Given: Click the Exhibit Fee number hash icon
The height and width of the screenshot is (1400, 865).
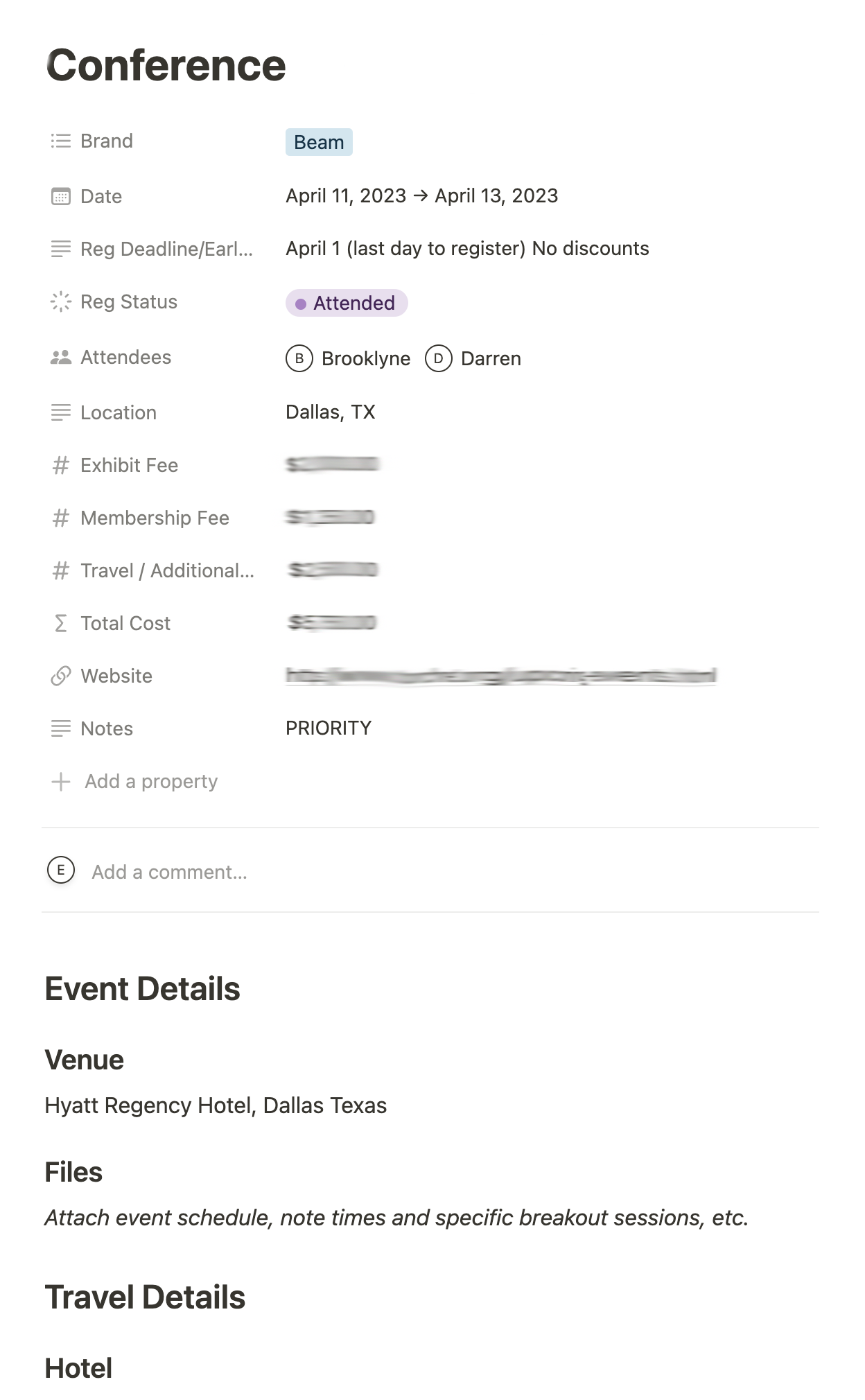Looking at the screenshot, I should 61,466.
